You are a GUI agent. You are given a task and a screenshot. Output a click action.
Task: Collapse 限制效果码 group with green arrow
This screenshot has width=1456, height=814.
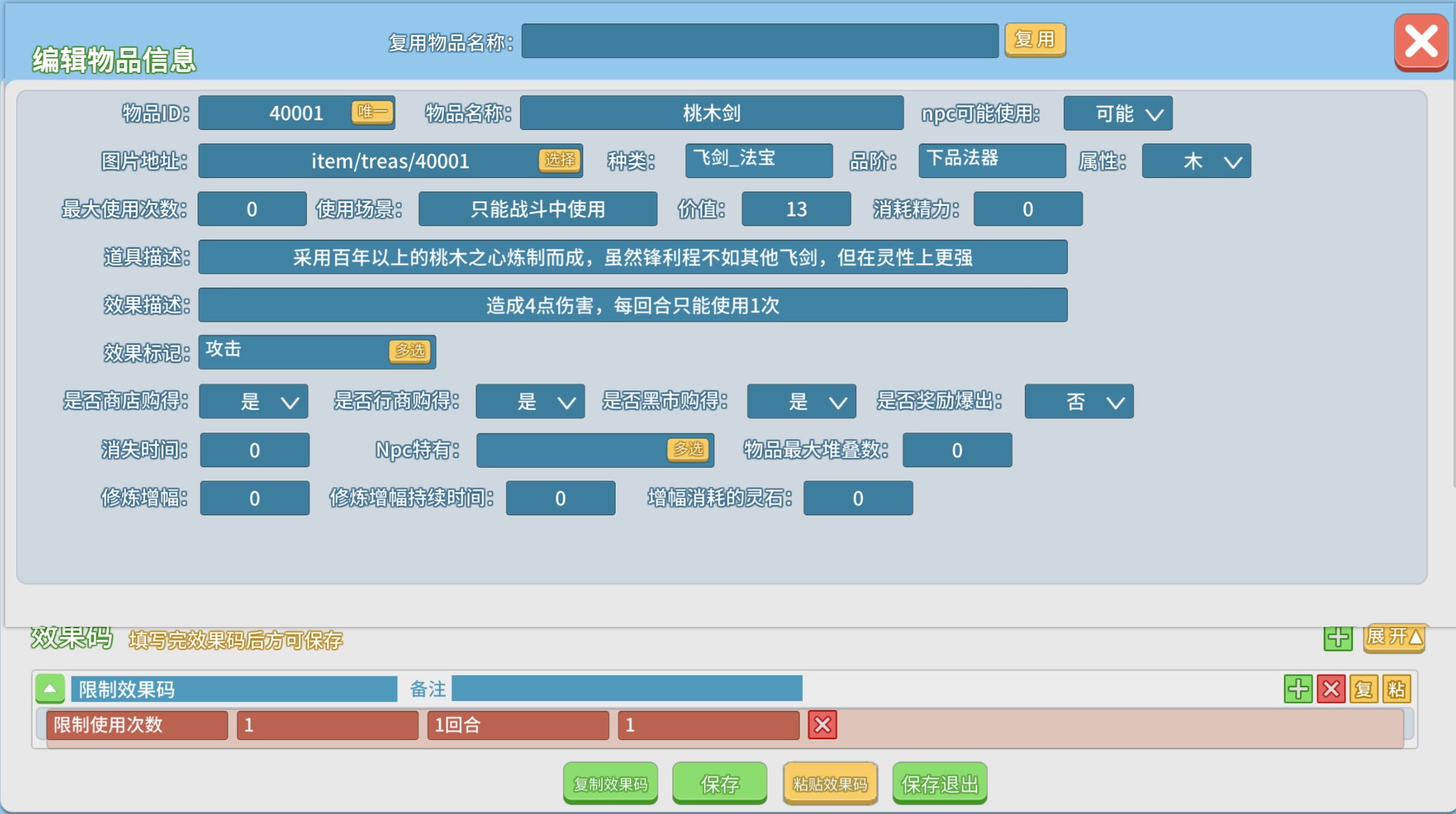(x=50, y=689)
